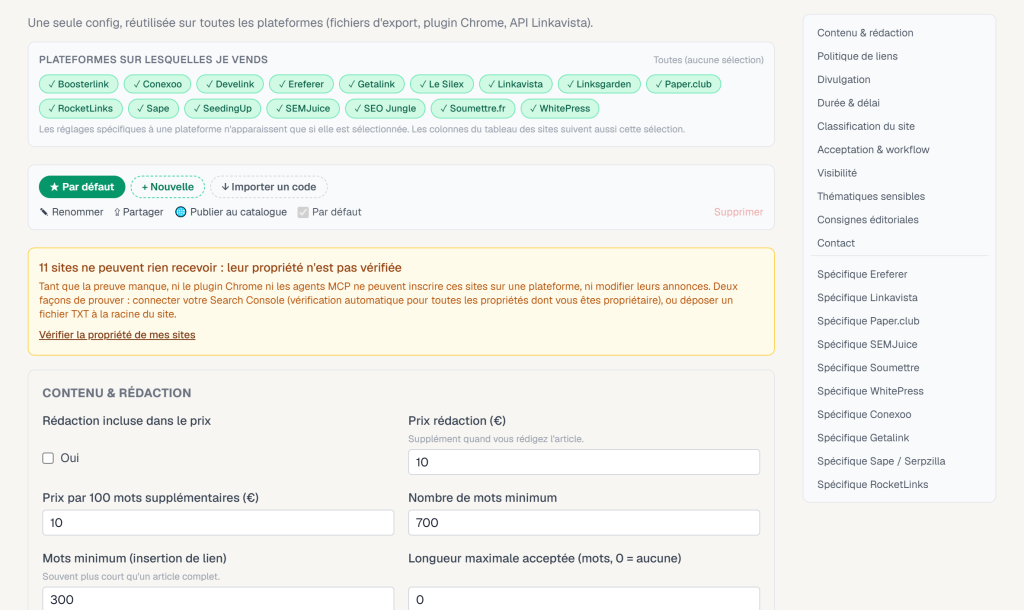
Task: Click the Toutes (aucune sélection) text
Action: coord(708,60)
